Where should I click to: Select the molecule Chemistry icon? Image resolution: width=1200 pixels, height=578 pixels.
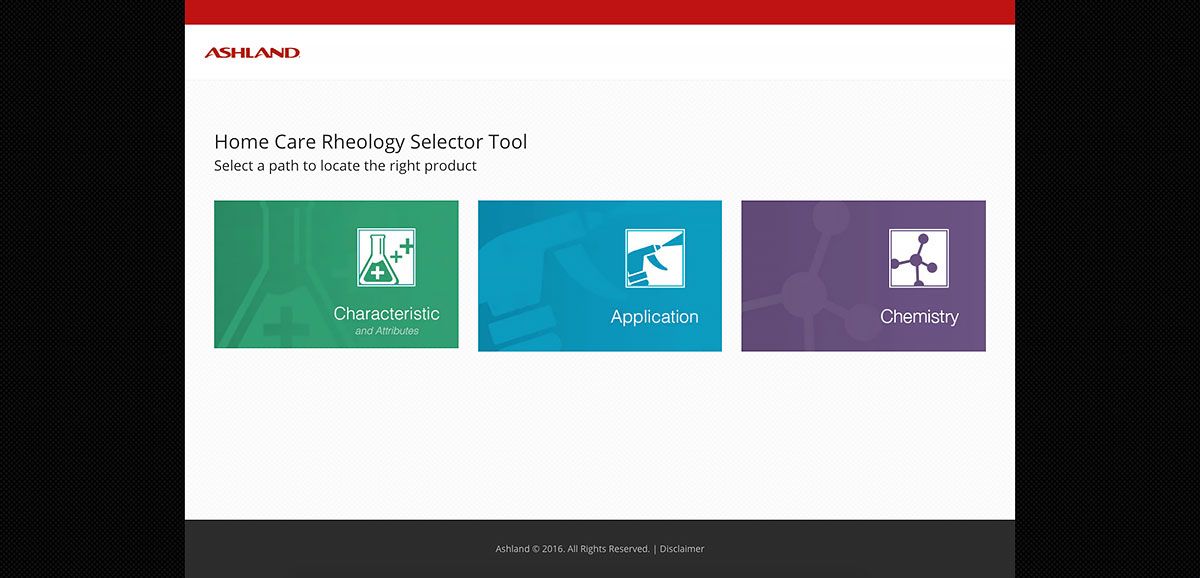pyautogui.click(x=918, y=258)
